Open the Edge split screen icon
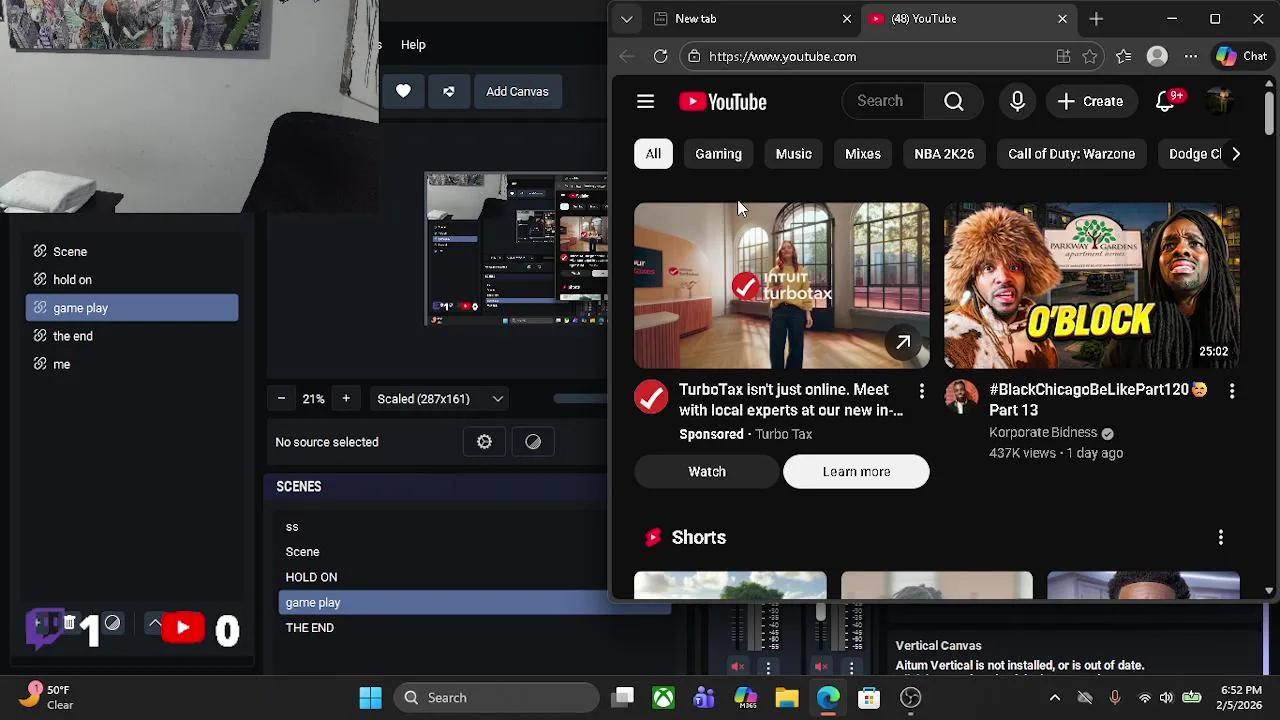The image size is (1280, 720). [1063, 57]
